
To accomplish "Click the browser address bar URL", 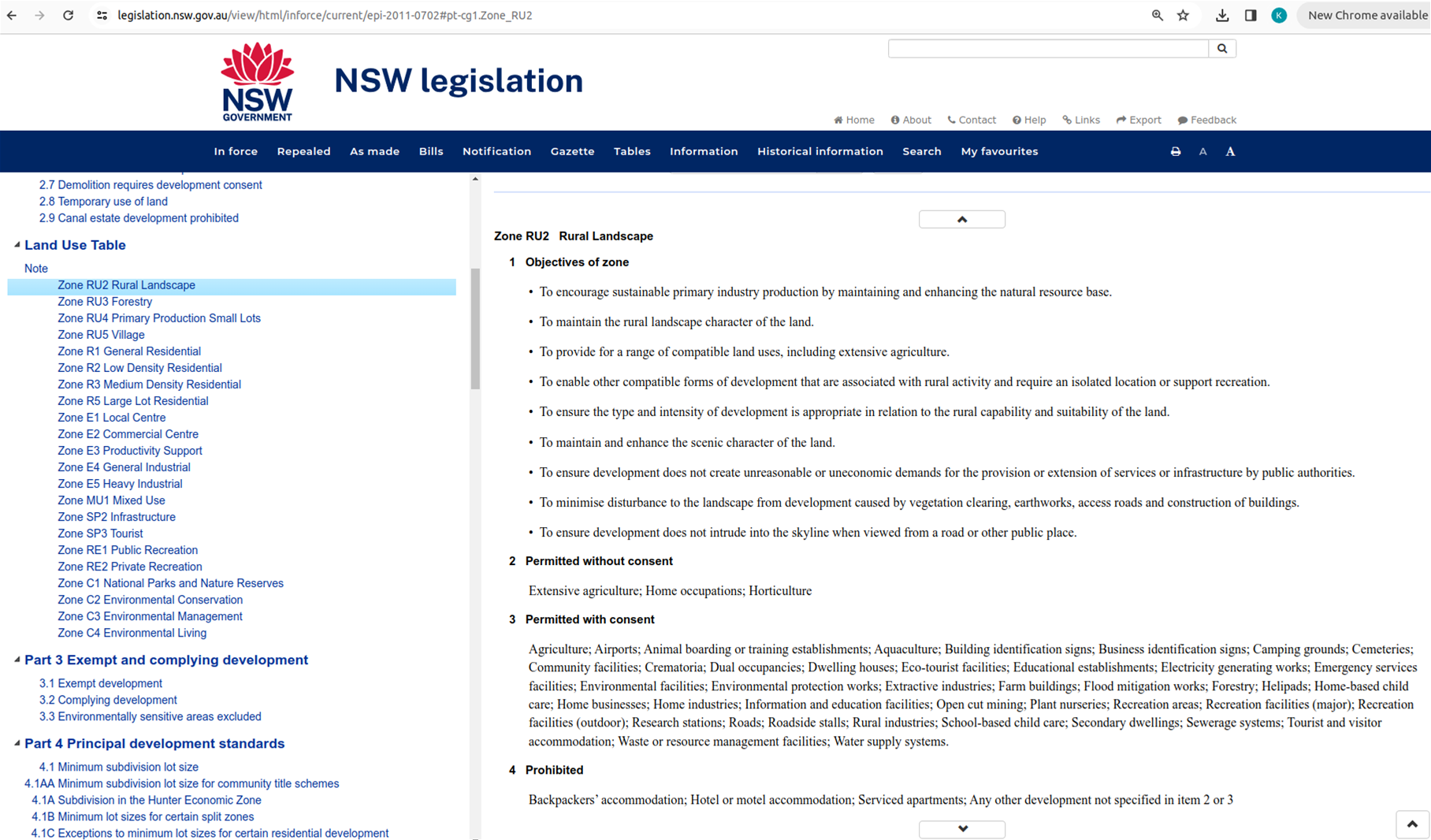I will point(325,15).
